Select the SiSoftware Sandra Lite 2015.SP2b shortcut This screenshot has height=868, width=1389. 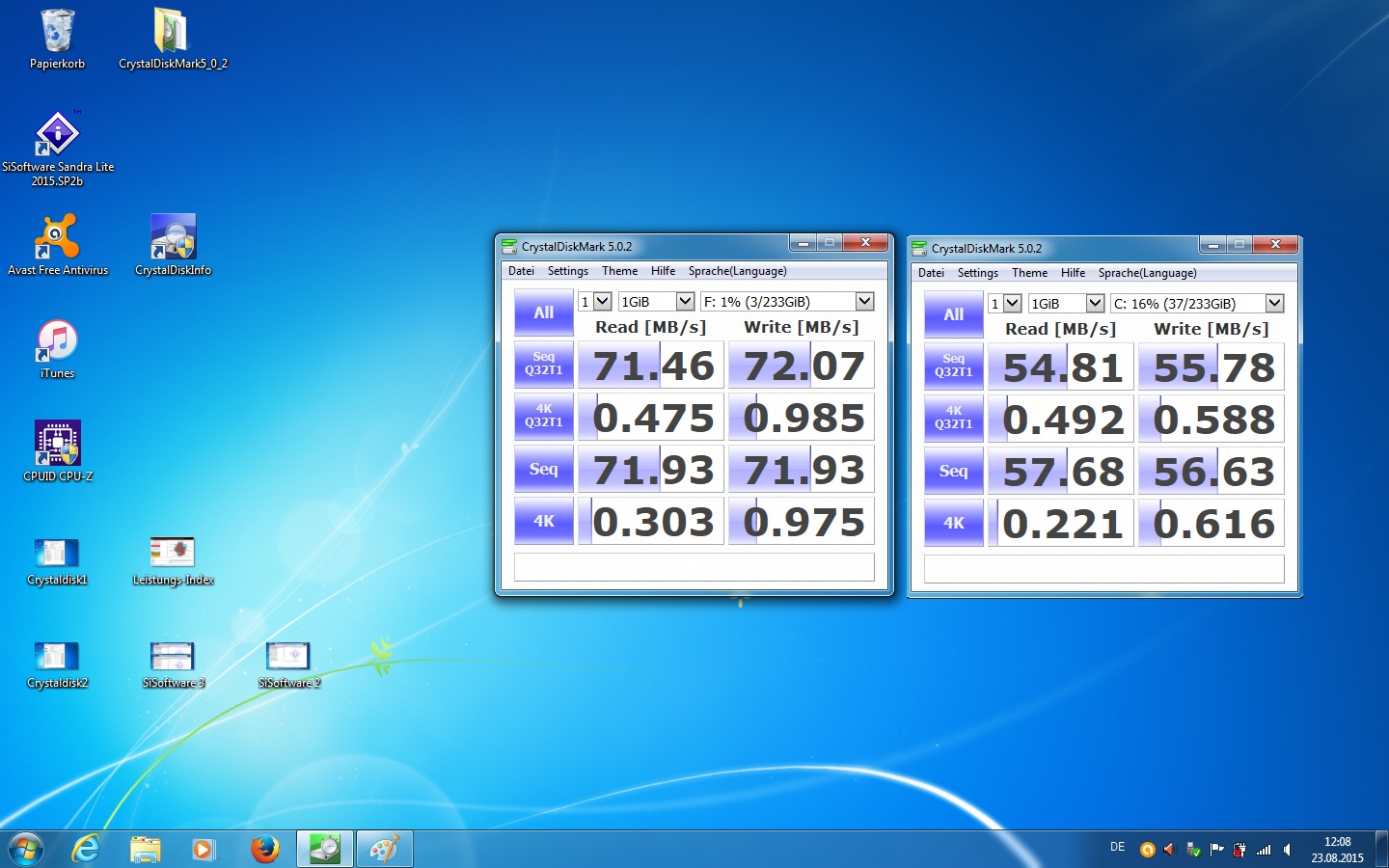(x=57, y=148)
